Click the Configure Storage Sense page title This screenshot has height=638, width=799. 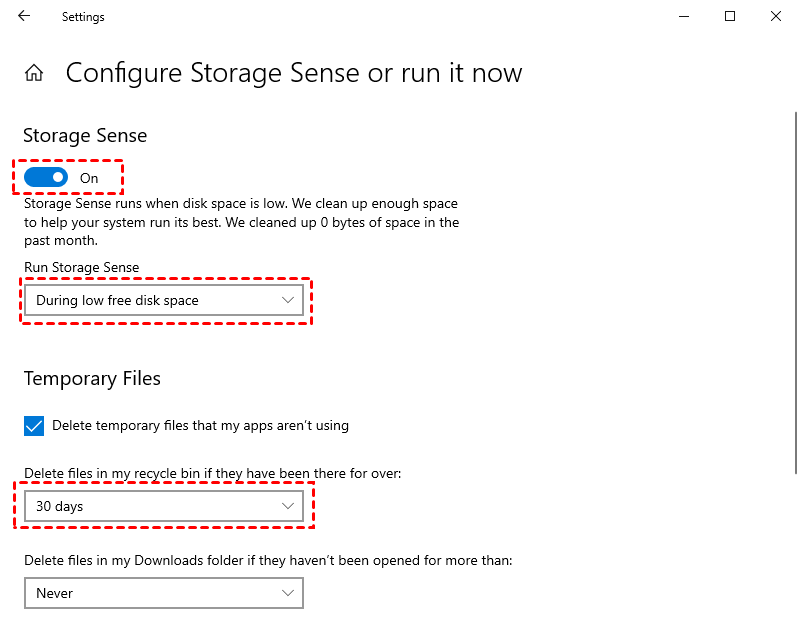click(293, 73)
